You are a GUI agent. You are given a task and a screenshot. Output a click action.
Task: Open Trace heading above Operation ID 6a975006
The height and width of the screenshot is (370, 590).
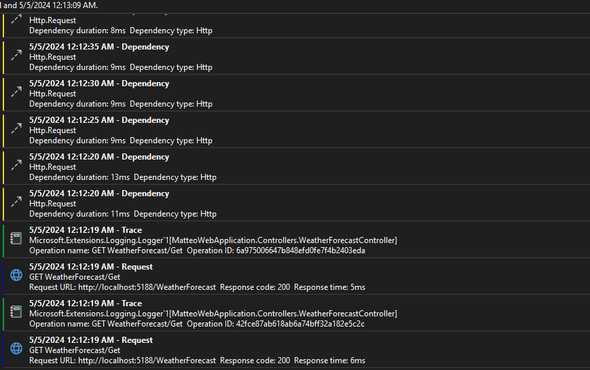pos(85,230)
